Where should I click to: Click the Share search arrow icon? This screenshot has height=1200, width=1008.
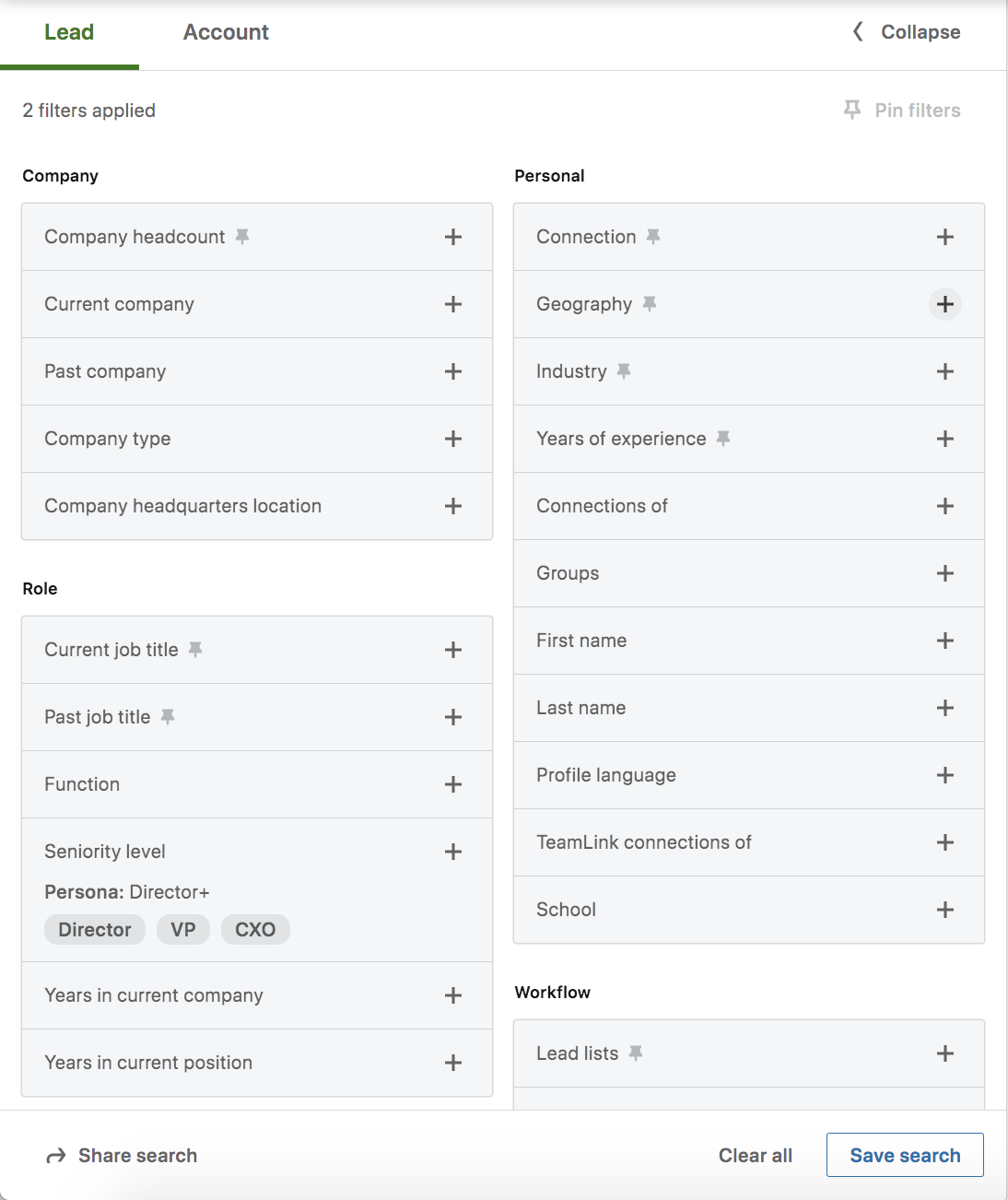[x=56, y=1156]
